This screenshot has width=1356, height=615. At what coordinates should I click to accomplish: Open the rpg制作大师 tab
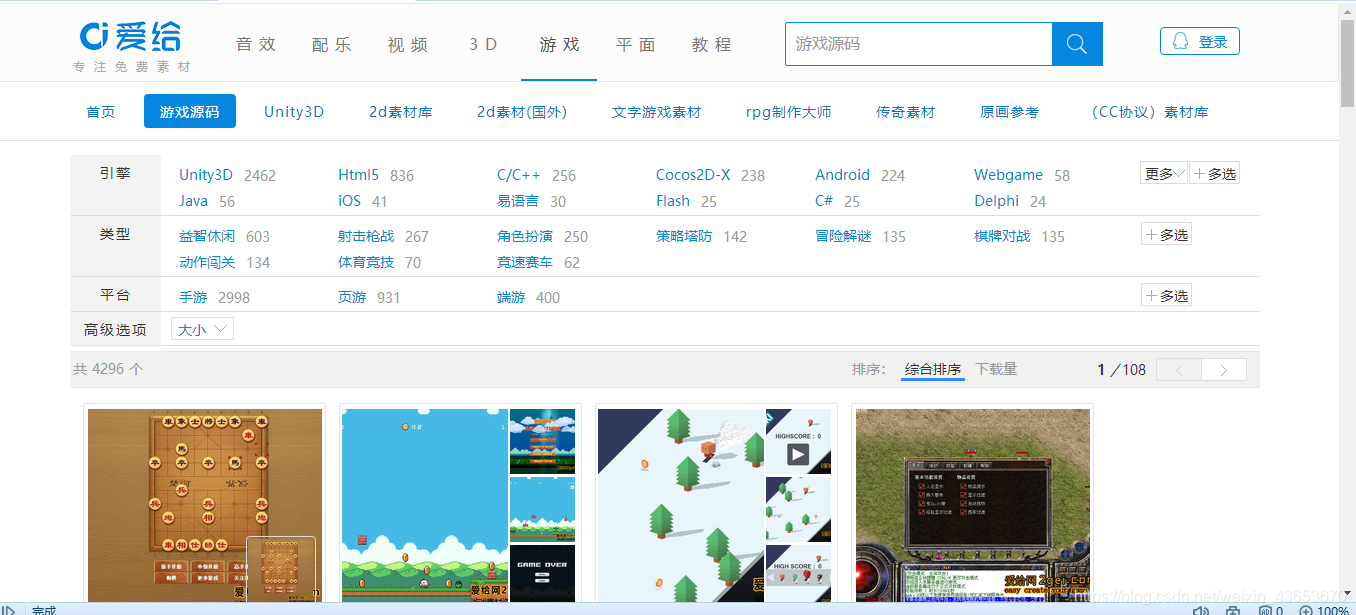(789, 112)
